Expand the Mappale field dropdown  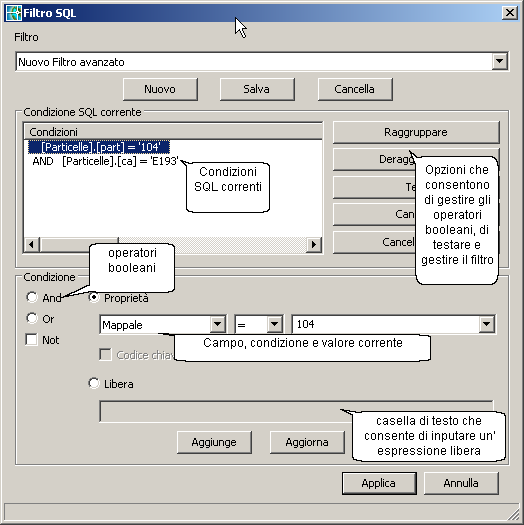click(x=218, y=324)
